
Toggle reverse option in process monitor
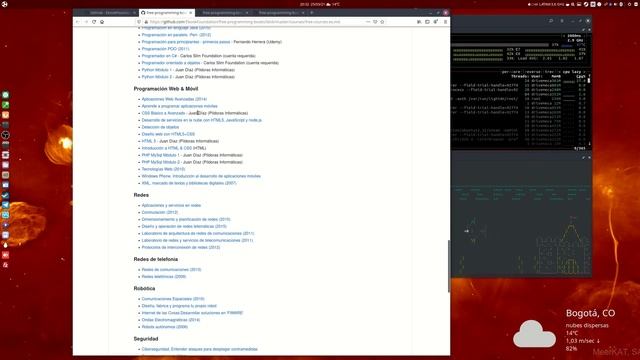(x=533, y=72)
